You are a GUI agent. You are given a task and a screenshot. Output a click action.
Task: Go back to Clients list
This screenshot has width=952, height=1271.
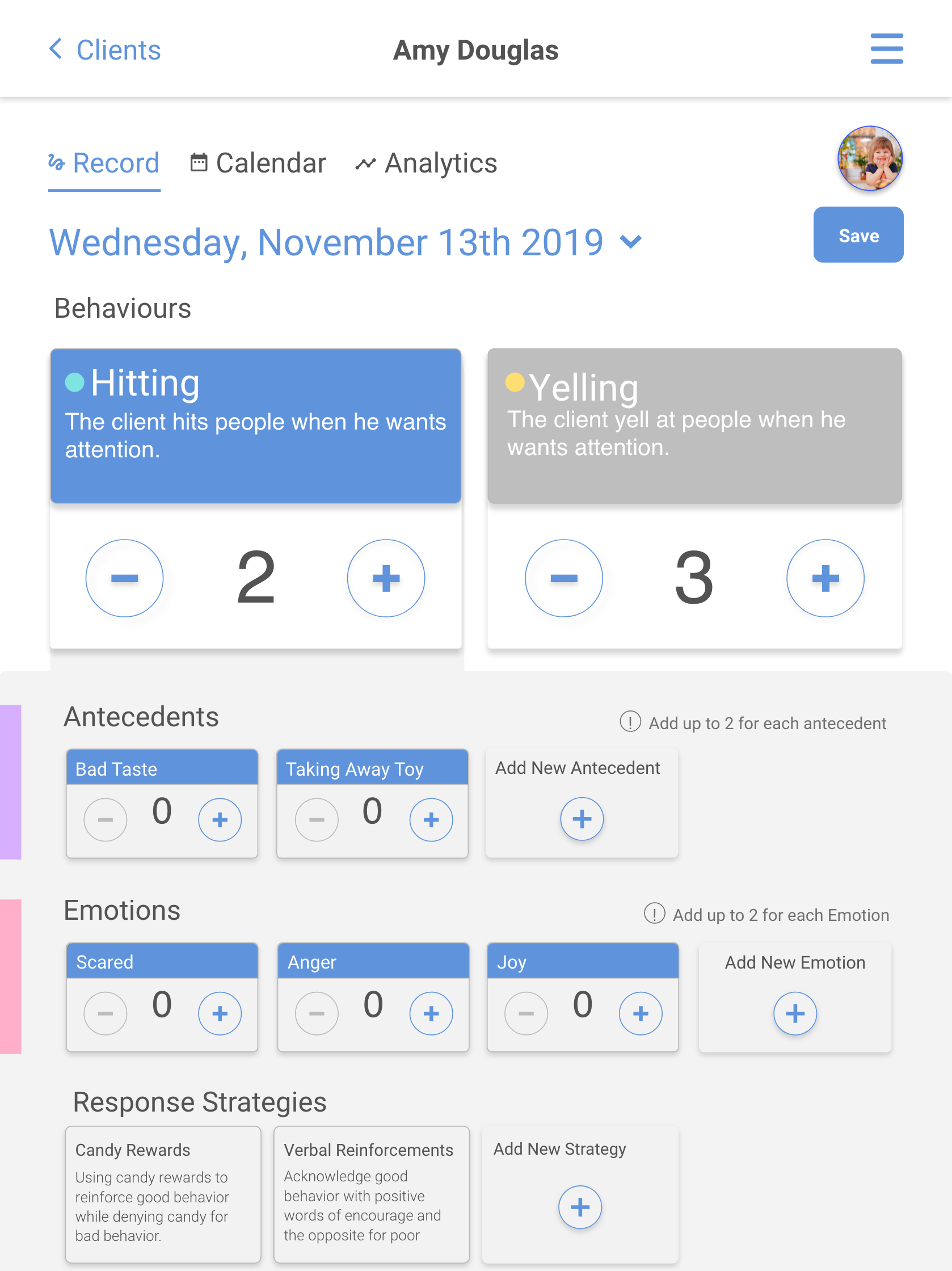104,50
